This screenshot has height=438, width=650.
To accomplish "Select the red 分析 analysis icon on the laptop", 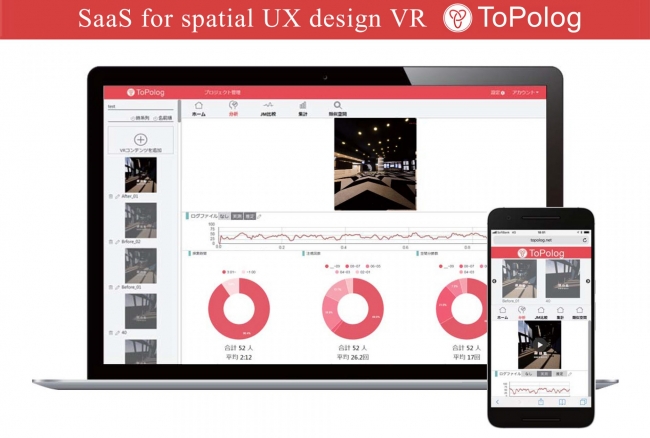I will 233,105.
